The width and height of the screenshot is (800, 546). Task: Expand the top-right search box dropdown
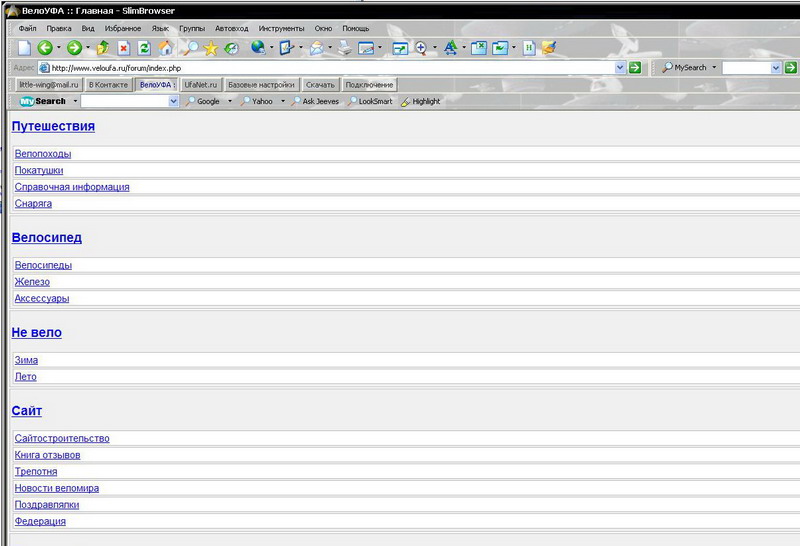click(776, 67)
